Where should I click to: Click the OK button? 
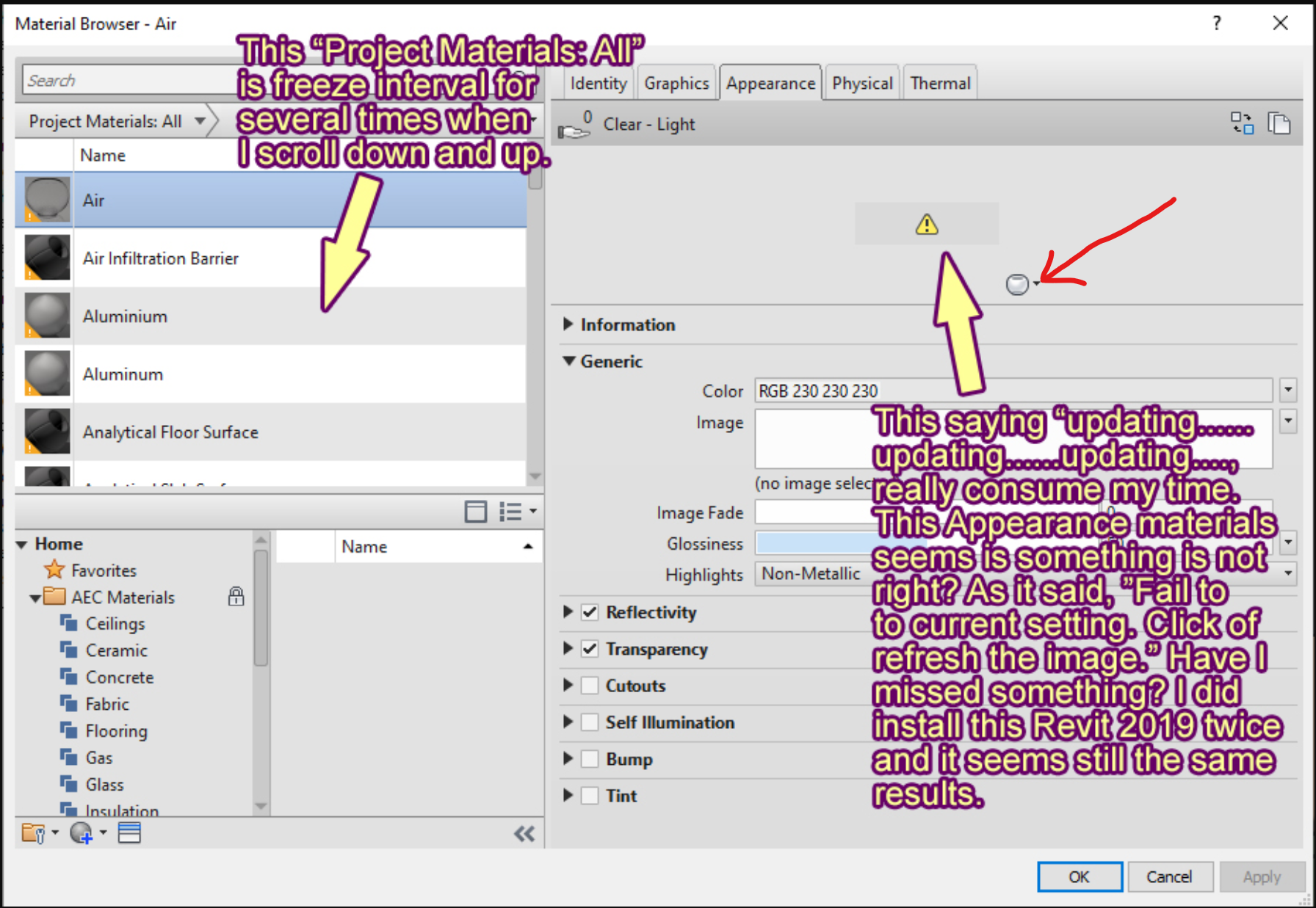click(x=1080, y=876)
